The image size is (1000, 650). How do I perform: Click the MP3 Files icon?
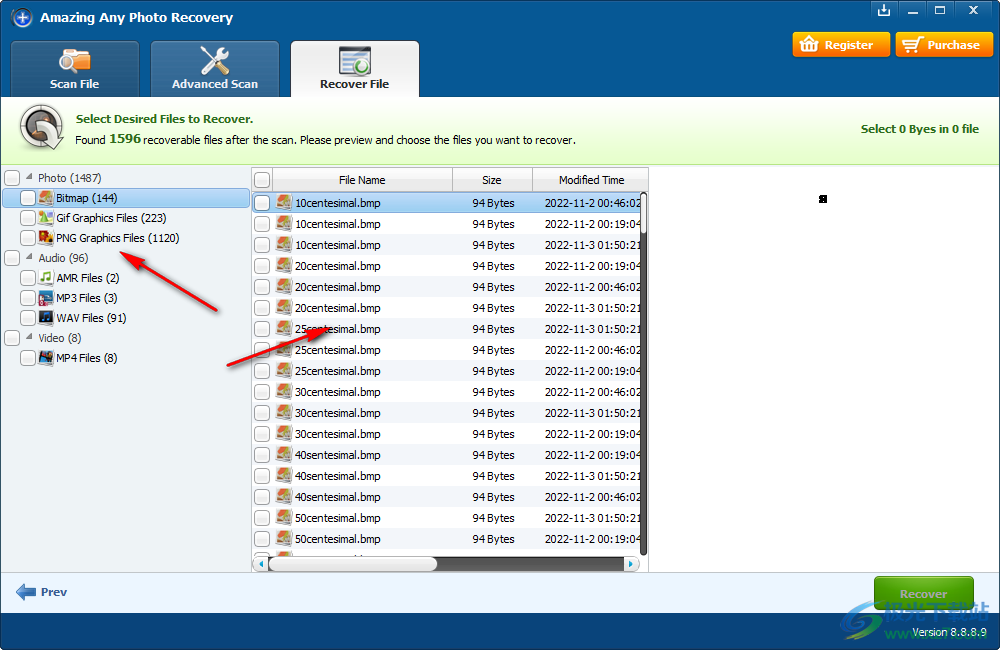tap(46, 298)
